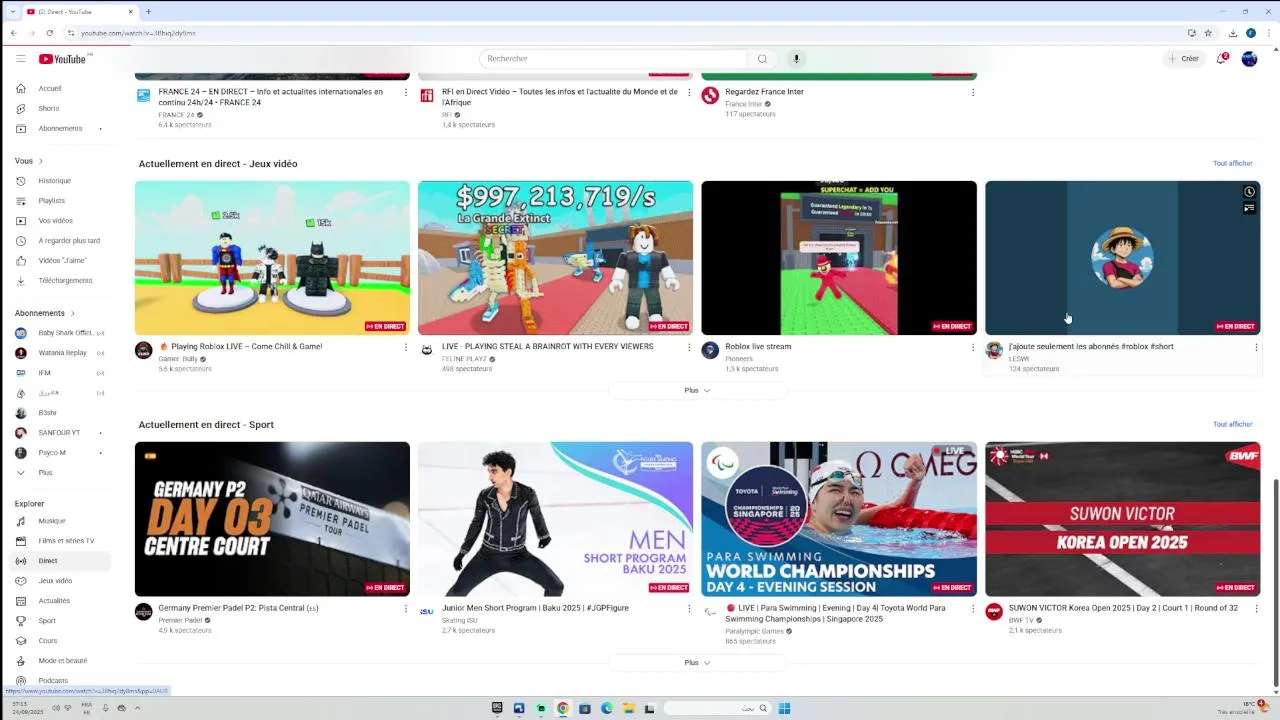Viewport: 1280px width, 720px height.
Task: Open the $997,213,719/s Brainrot thumbnail
Action: point(555,258)
